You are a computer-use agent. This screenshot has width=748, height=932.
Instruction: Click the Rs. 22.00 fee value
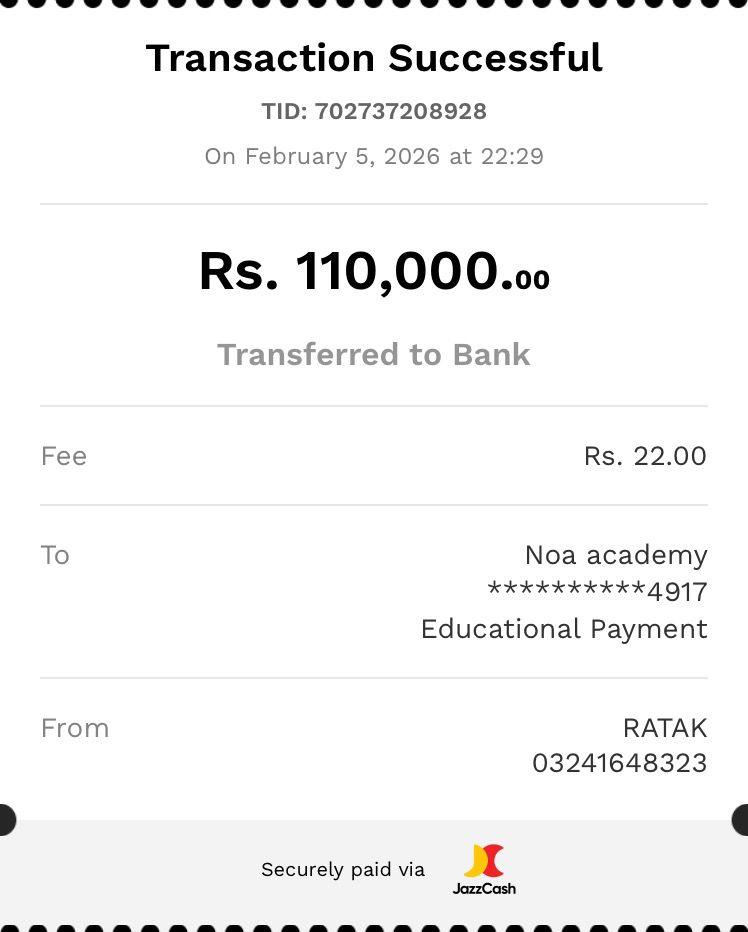click(645, 456)
